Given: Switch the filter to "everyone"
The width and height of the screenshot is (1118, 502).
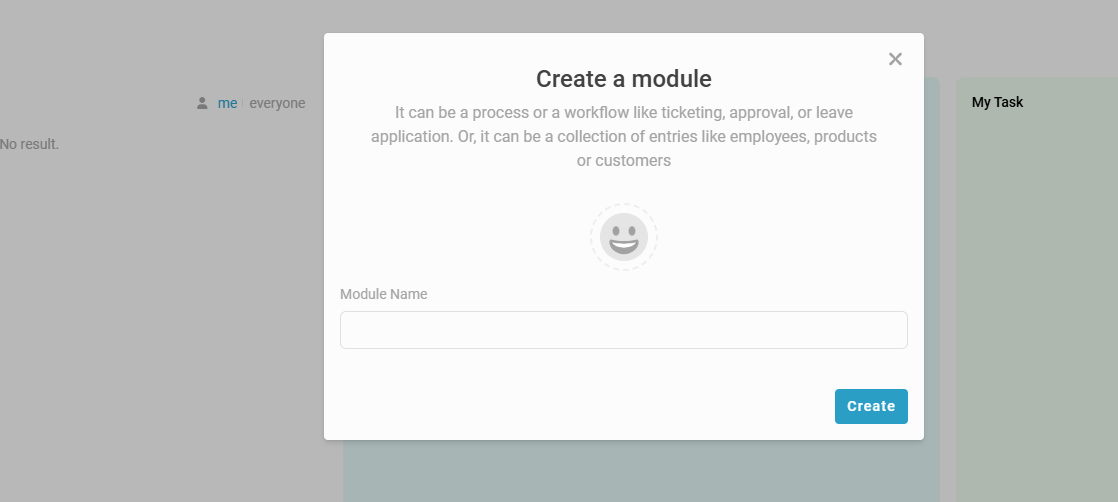Looking at the screenshot, I should tap(277, 103).
